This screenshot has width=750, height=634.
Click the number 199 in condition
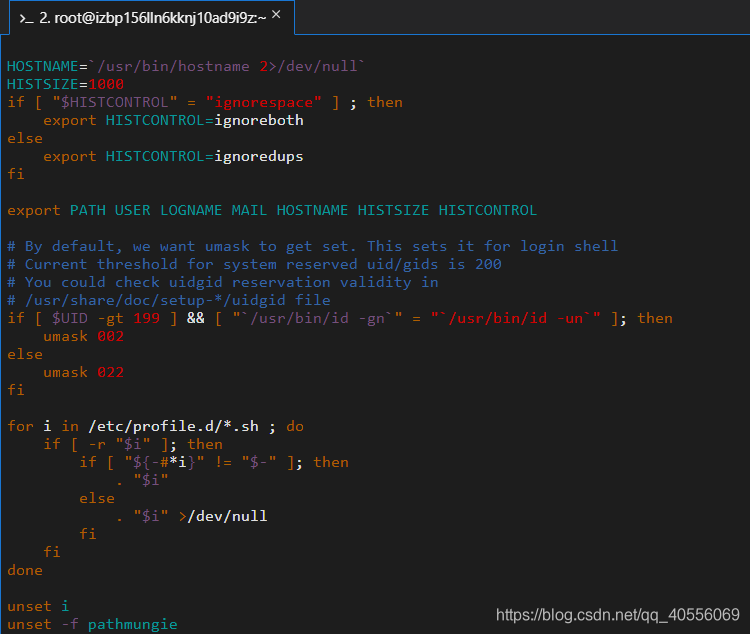146,318
